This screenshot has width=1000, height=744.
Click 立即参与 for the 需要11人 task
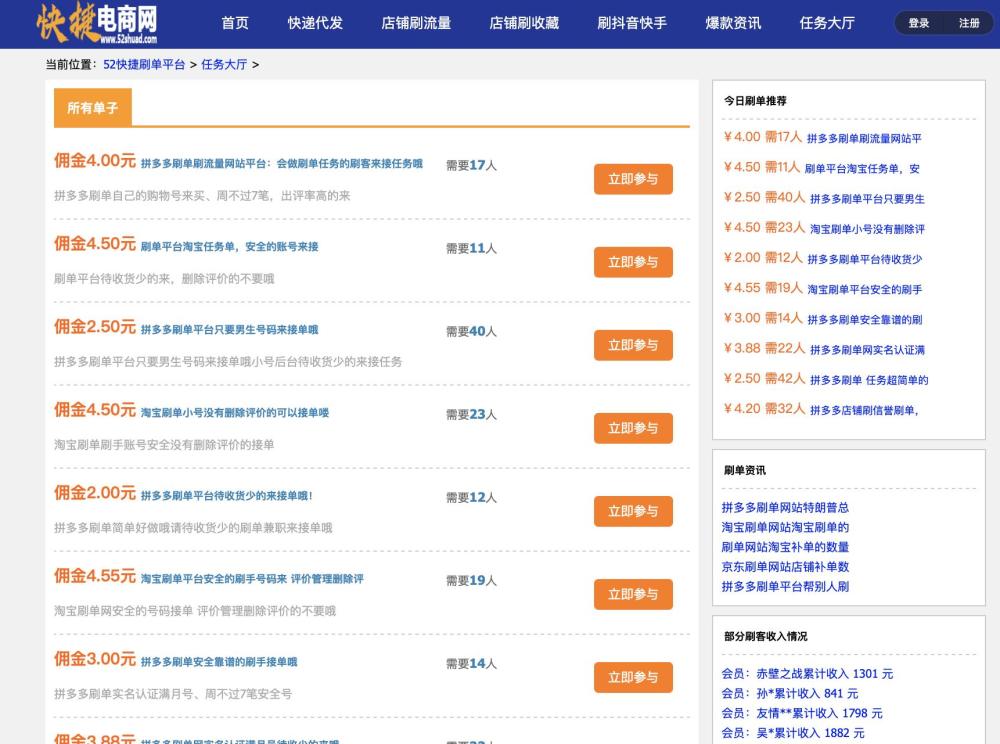pyautogui.click(x=633, y=261)
